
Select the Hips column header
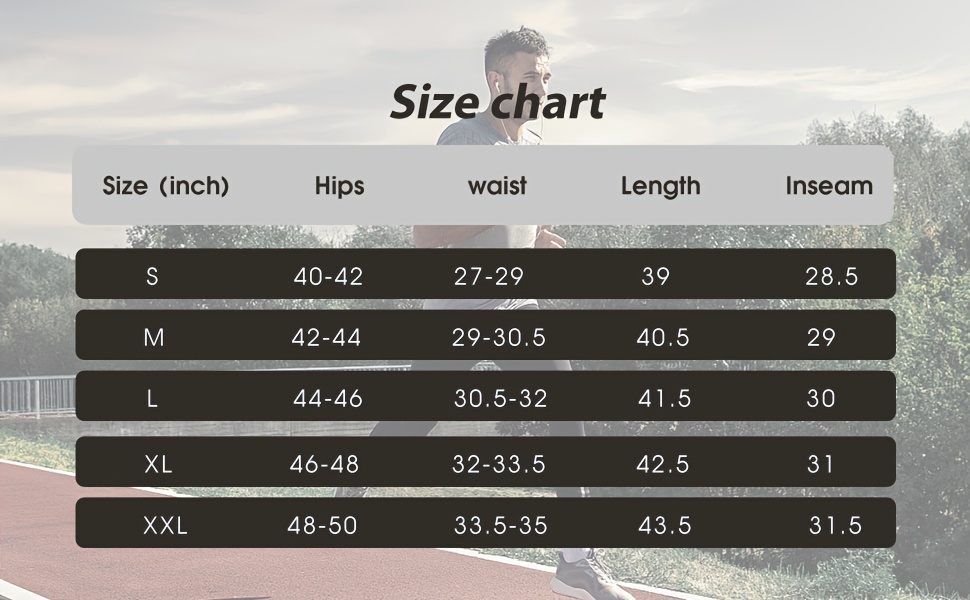coord(339,186)
